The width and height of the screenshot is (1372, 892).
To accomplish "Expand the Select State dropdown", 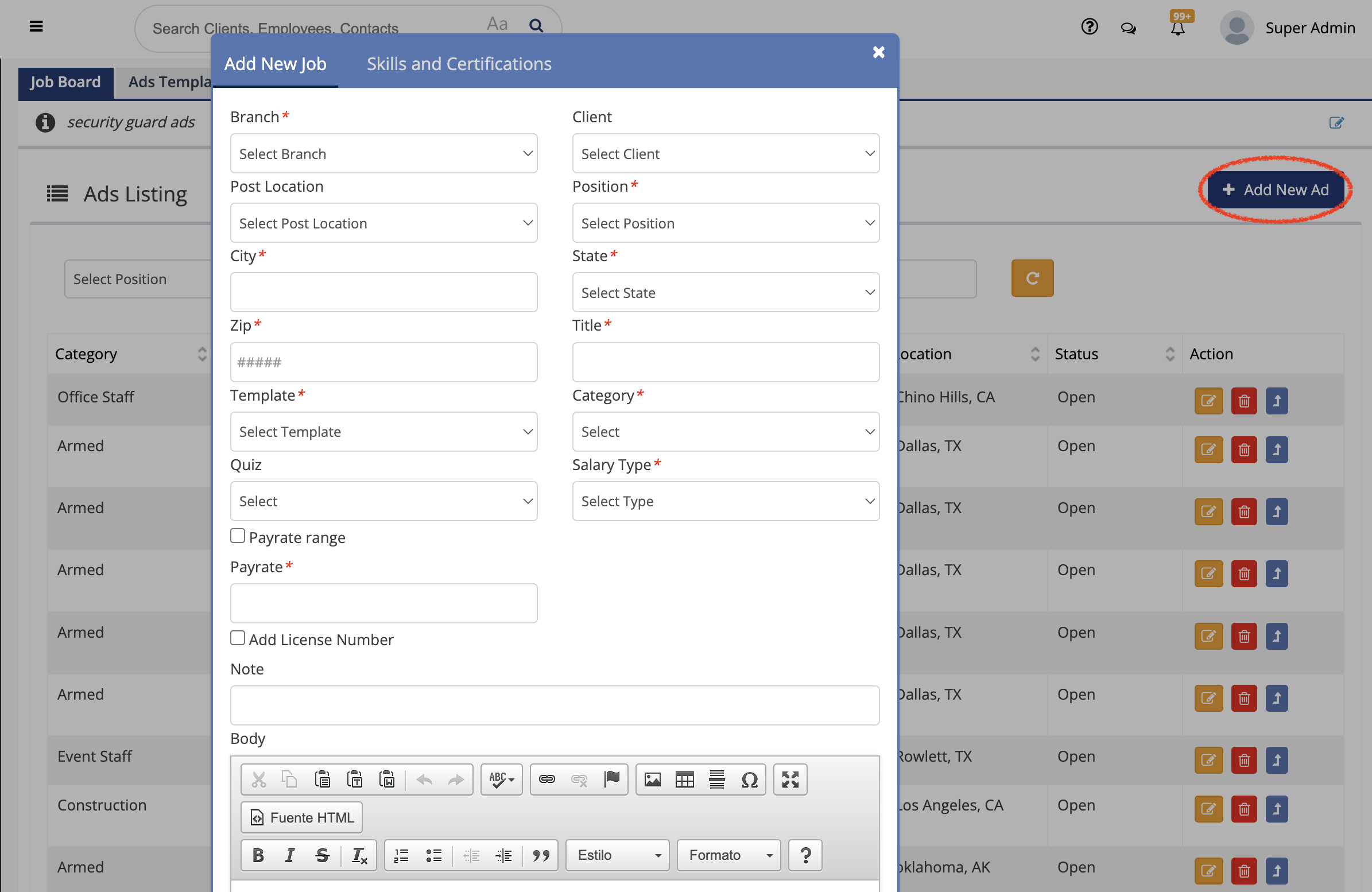I will [x=725, y=292].
